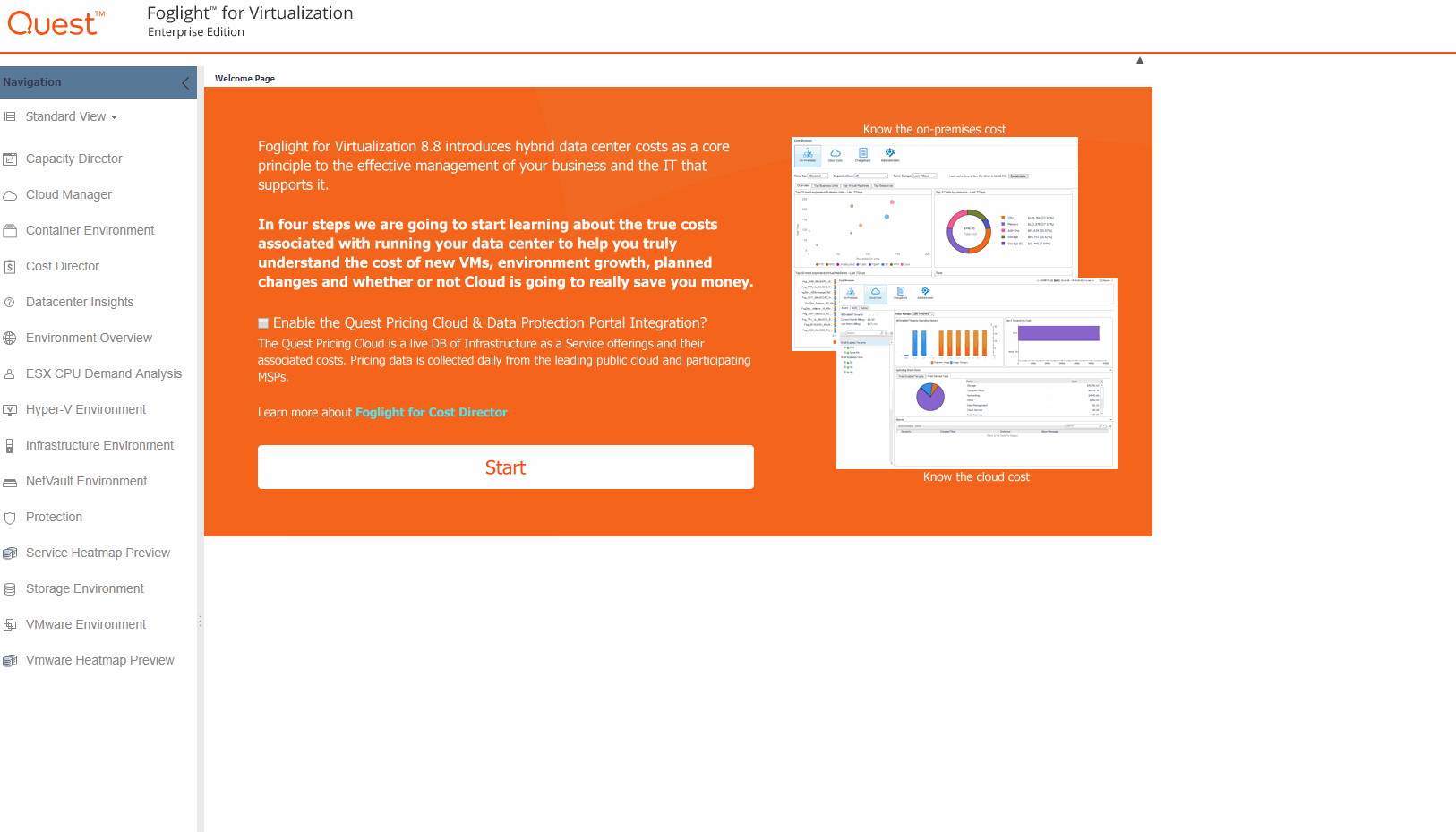Open Environment Overview

click(89, 338)
